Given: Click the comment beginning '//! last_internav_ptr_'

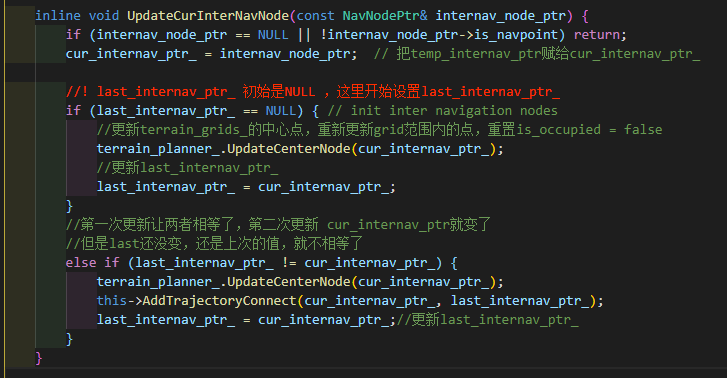Looking at the screenshot, I should tap(313, 92).
